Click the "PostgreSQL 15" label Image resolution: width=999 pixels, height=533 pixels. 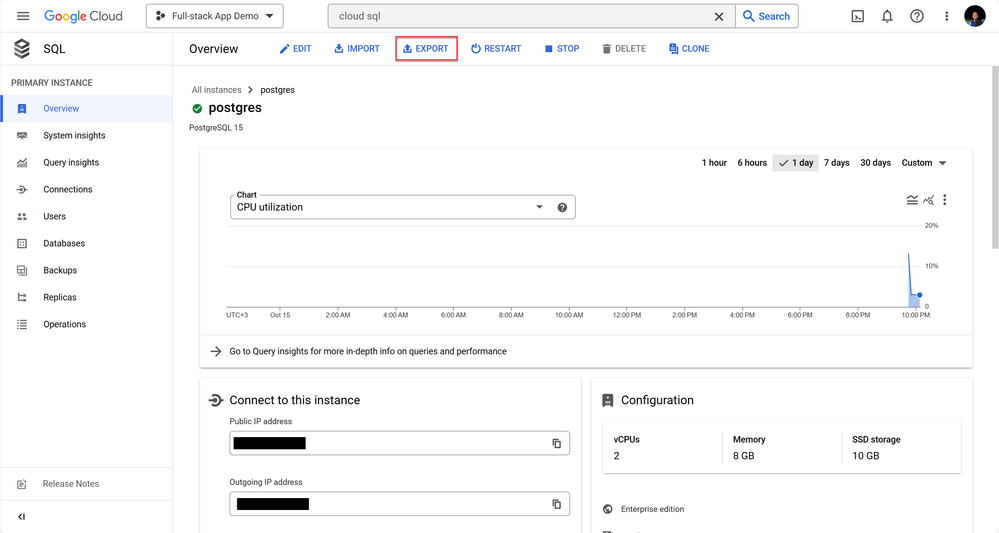(x=216, y=127)
